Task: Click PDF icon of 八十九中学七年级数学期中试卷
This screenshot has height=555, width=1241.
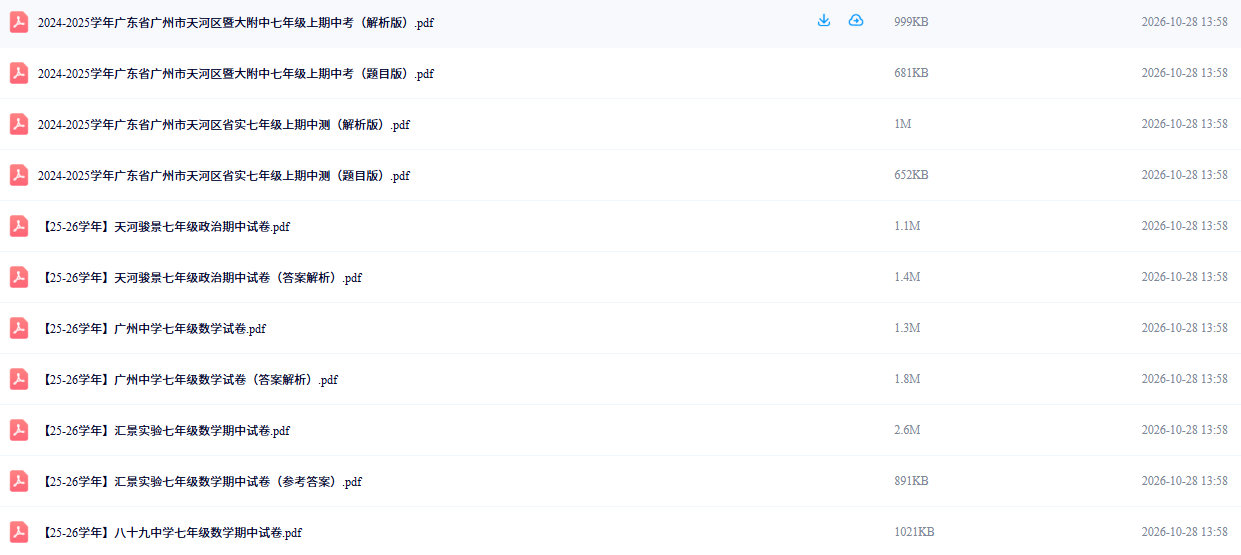Action: point(19,532)
